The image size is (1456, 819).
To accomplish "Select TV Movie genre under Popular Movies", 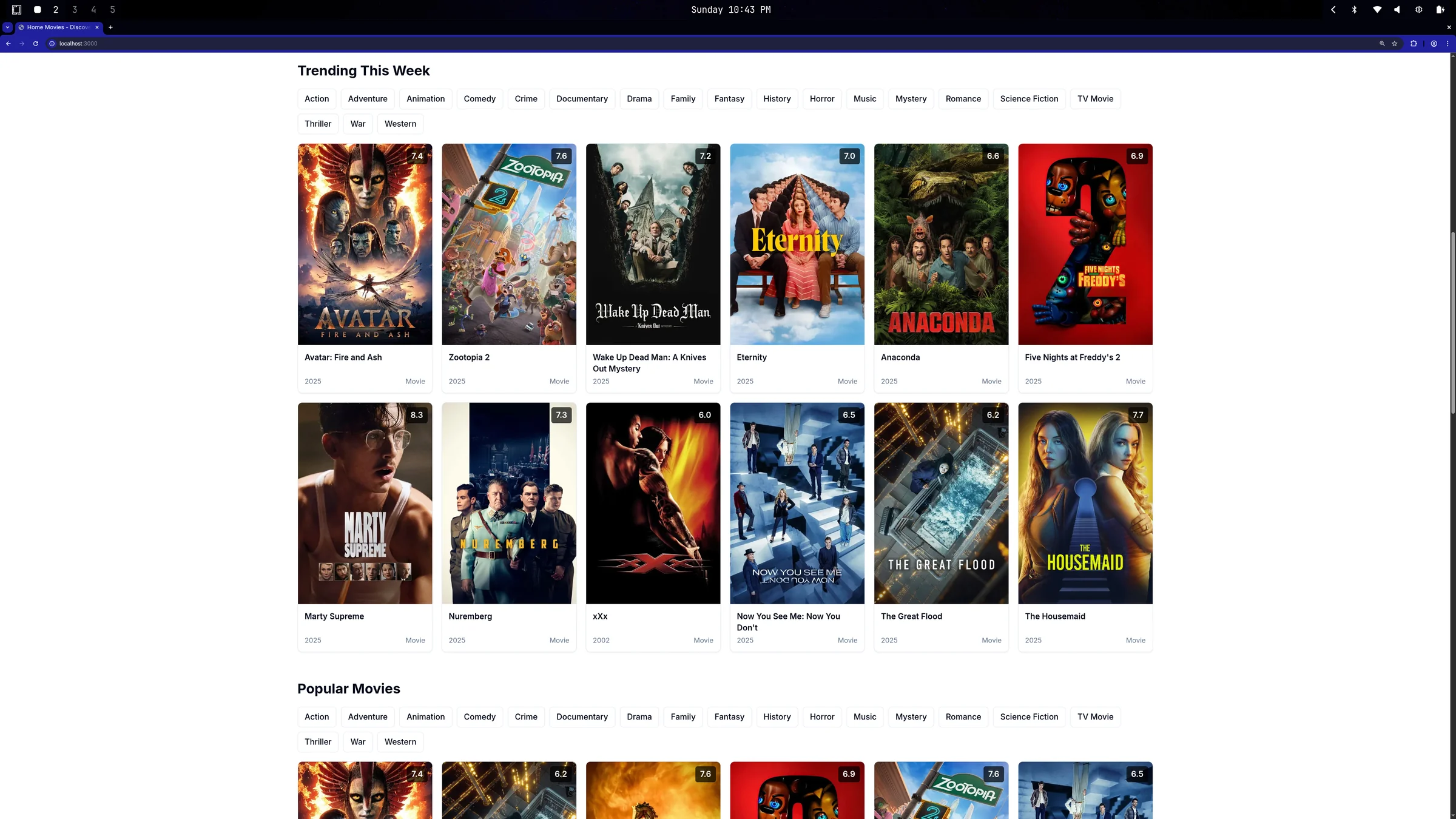I will (1096, 717).
